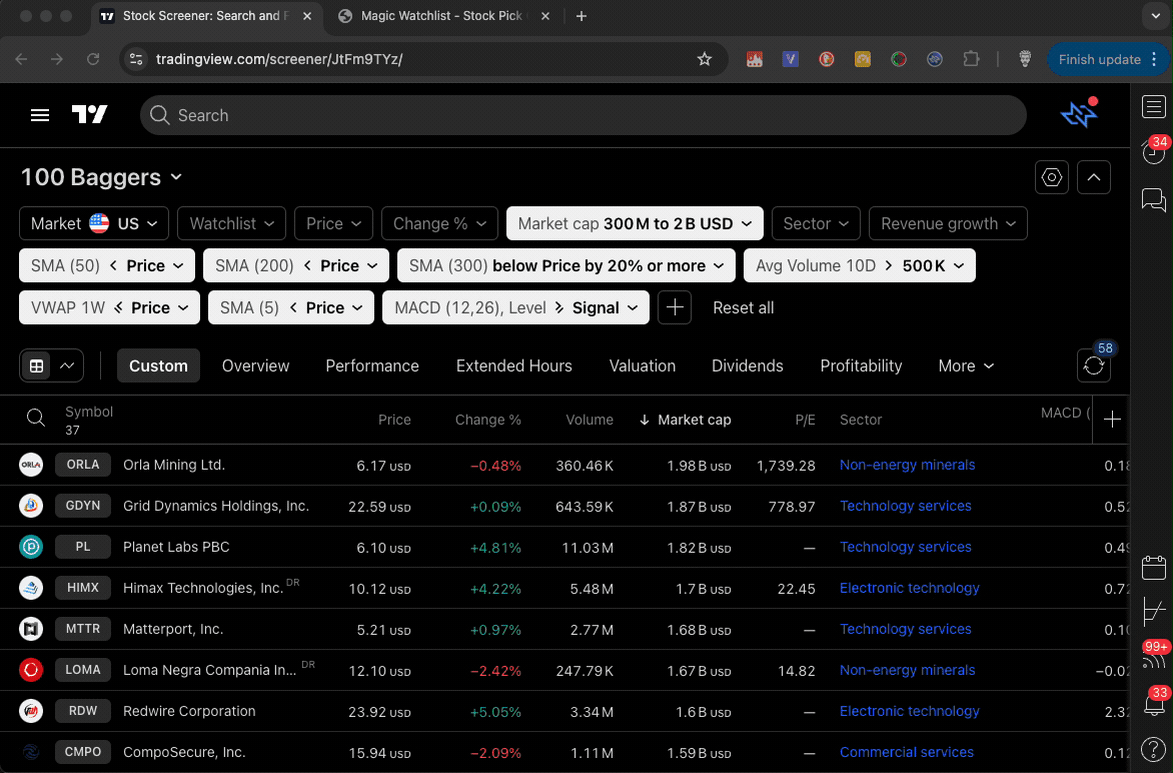
Task: Open the TradingView watchlist panel on right sidebar
Action: 1154,106
